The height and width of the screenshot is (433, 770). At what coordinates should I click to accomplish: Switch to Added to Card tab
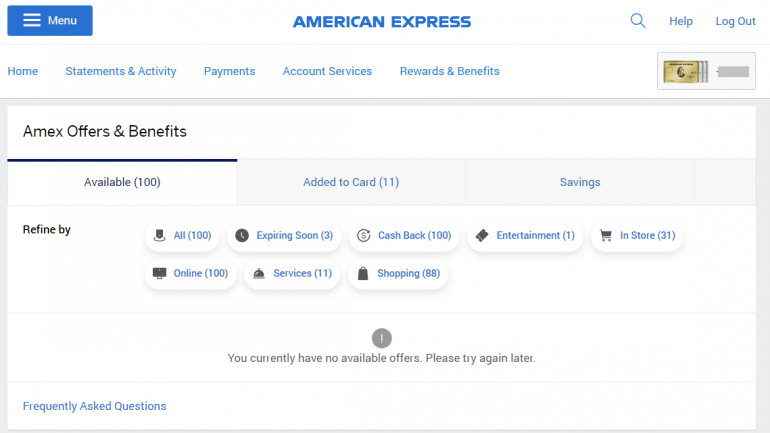pyautogui.click(x=351, y=182)
